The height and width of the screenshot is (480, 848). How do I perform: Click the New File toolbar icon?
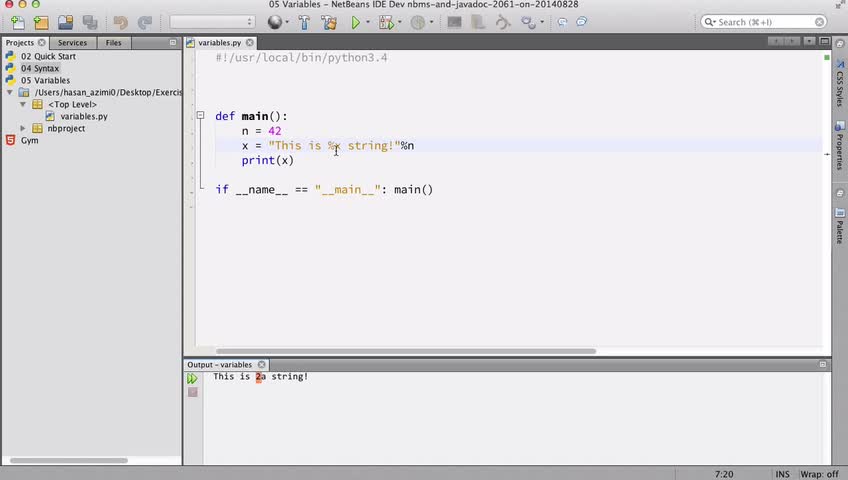pyautogui.click(x=18, y=22)
